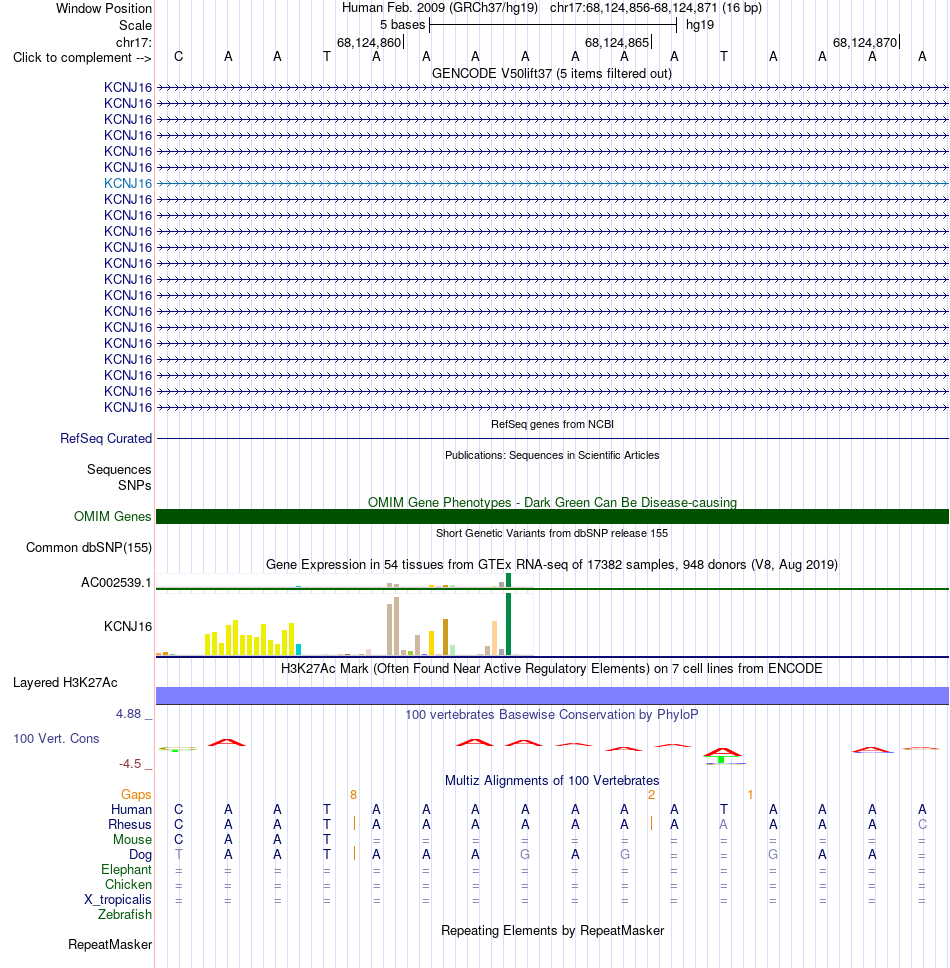
Task: Click 'RefSeq genes from NCBI' track title
Action: (x=552, y=424)
